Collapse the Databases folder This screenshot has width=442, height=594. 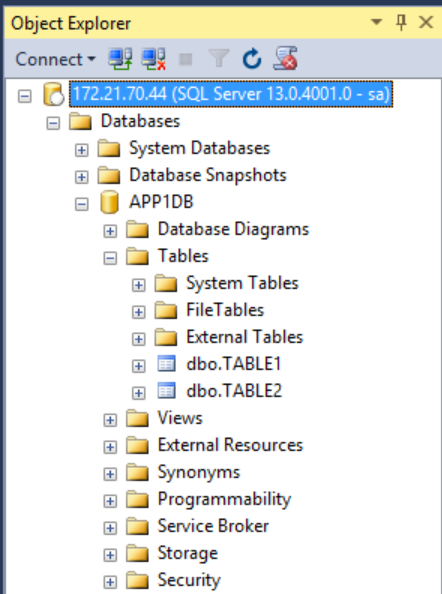(53, 123)
